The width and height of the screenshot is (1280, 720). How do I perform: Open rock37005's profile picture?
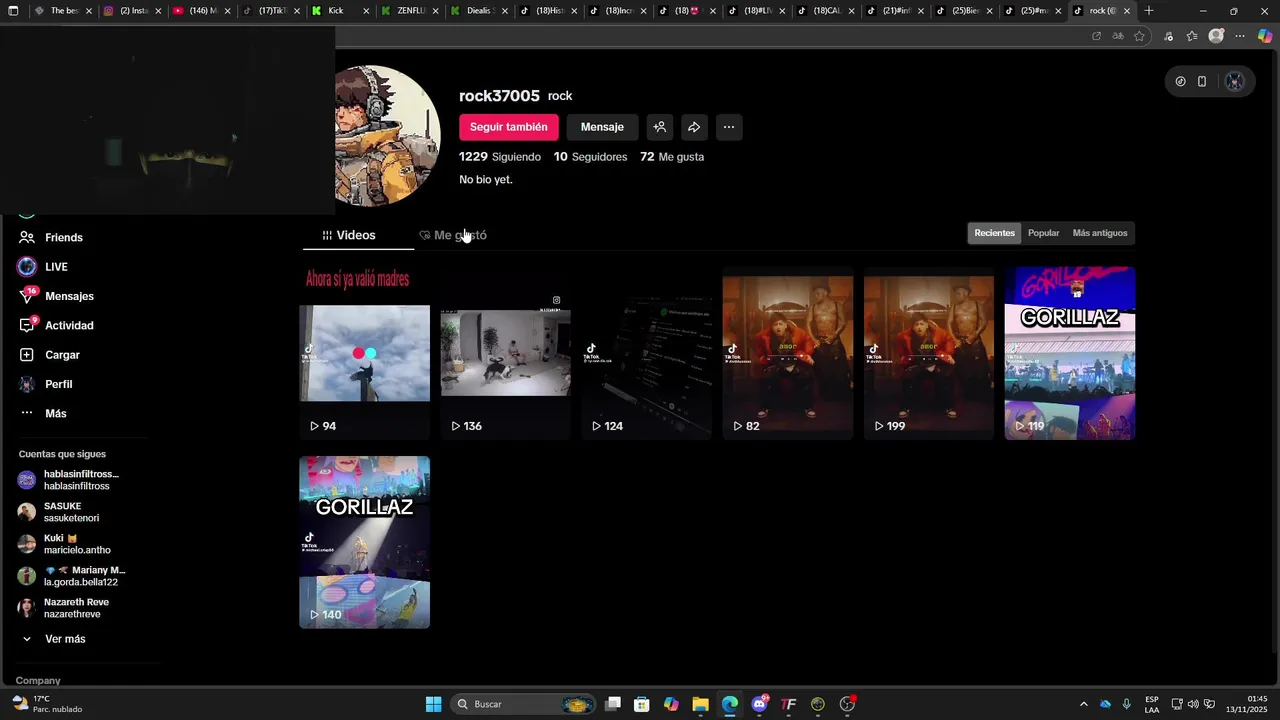pos(387,135)
